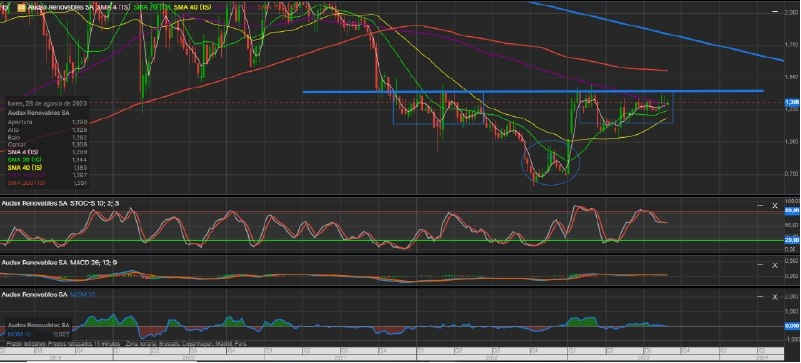Select the horizontal blue resistance line

click(533, 91)
